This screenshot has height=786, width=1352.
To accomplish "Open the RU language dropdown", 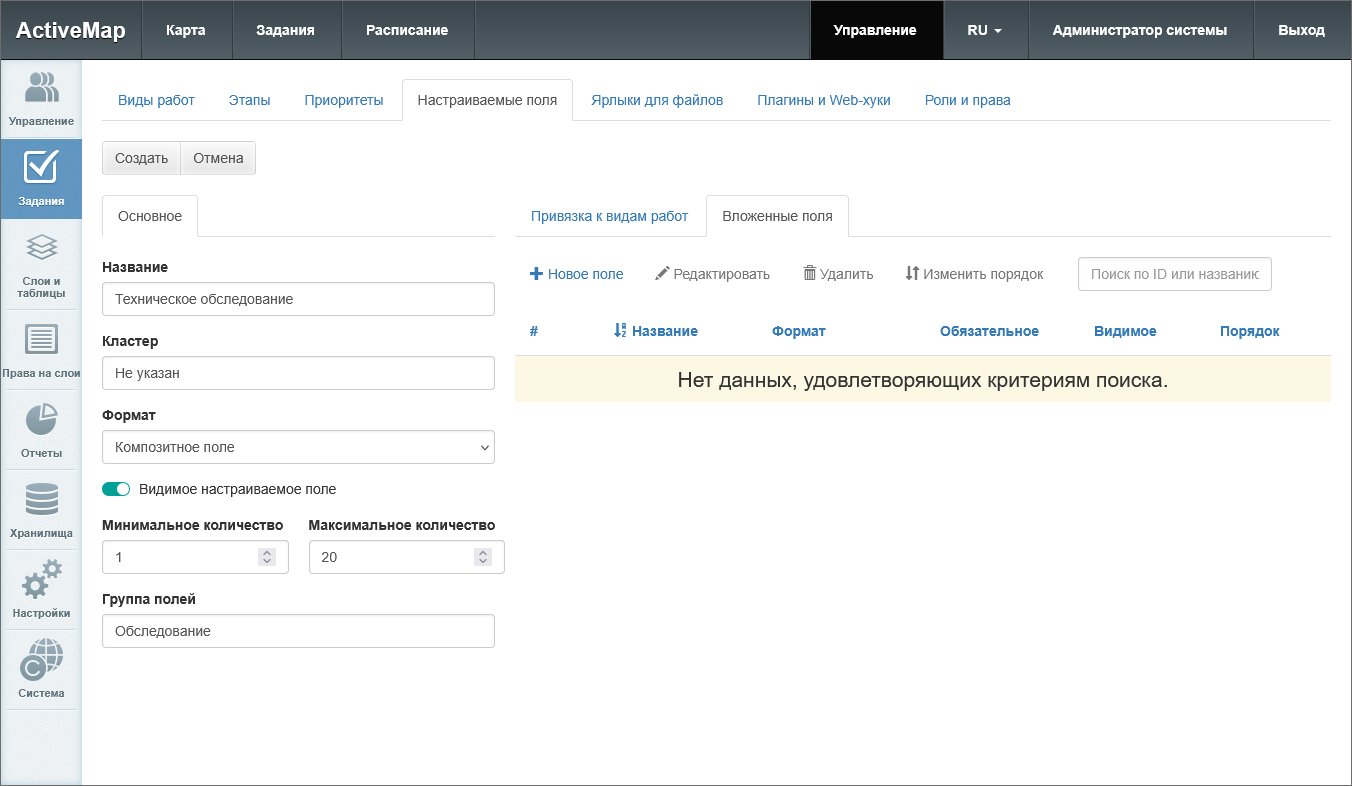I will coord(984,30).
